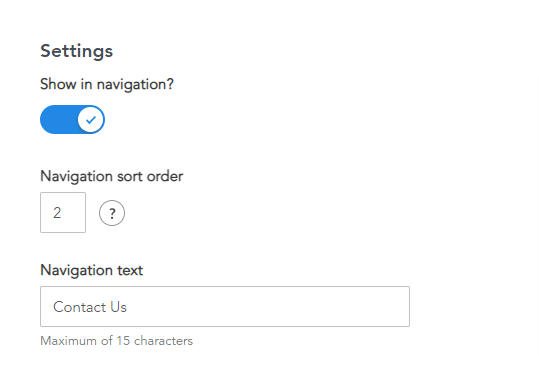Click the Settings heading
Viewport: 539px width, 375px height.
point(76,52)
